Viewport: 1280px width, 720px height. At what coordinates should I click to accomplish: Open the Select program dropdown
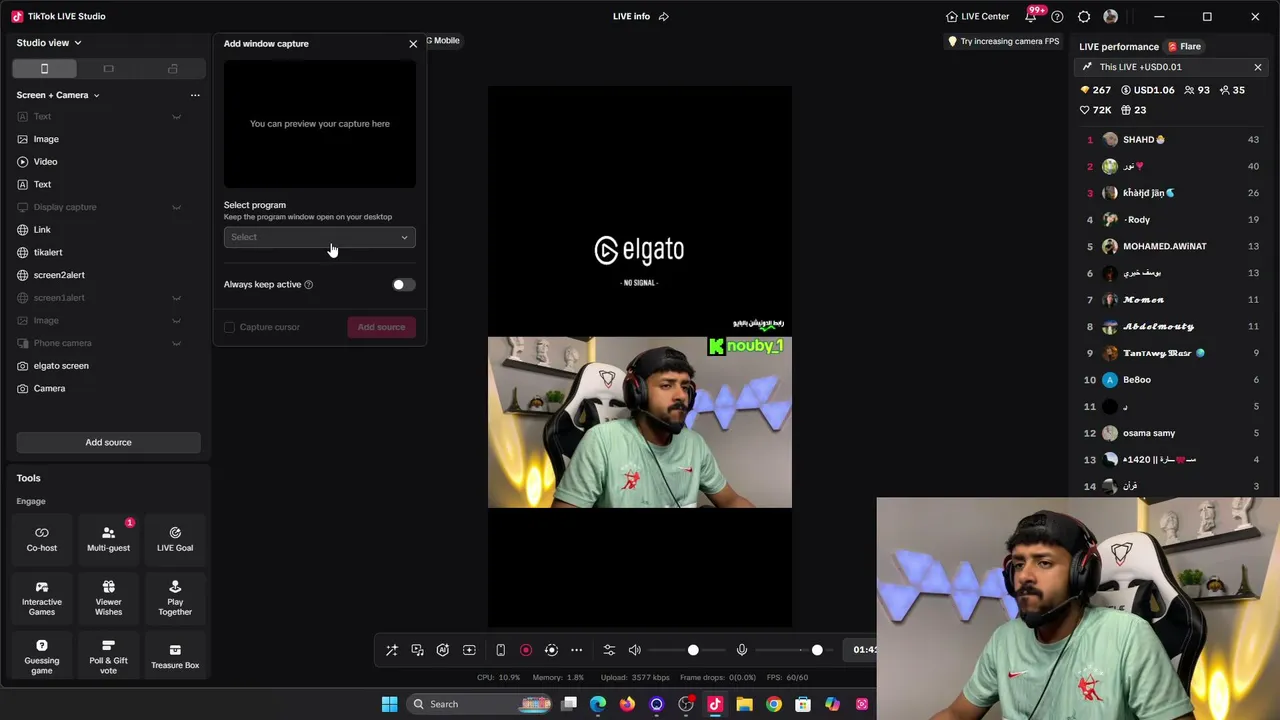point(319,237)
